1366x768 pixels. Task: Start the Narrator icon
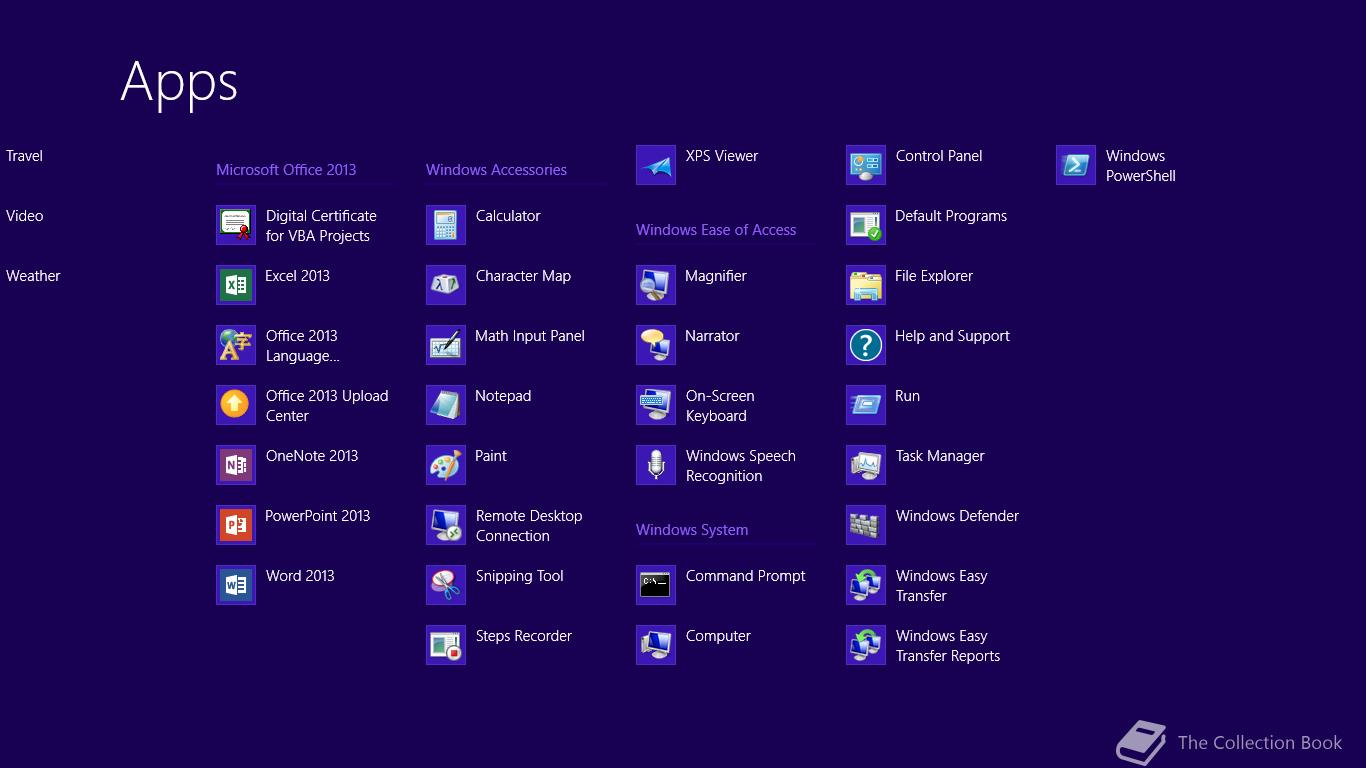pyautogui.click(x=656, y=345)
